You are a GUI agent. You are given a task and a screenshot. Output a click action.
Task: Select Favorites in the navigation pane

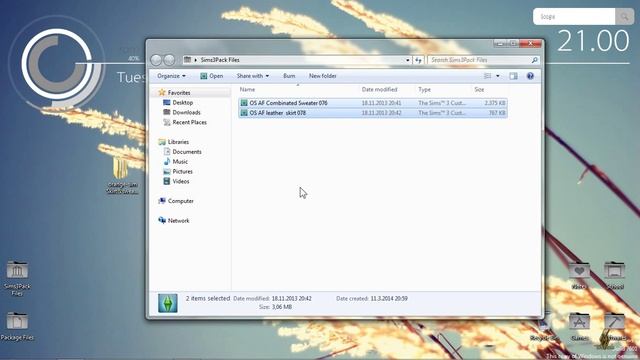tap(179, 93)
